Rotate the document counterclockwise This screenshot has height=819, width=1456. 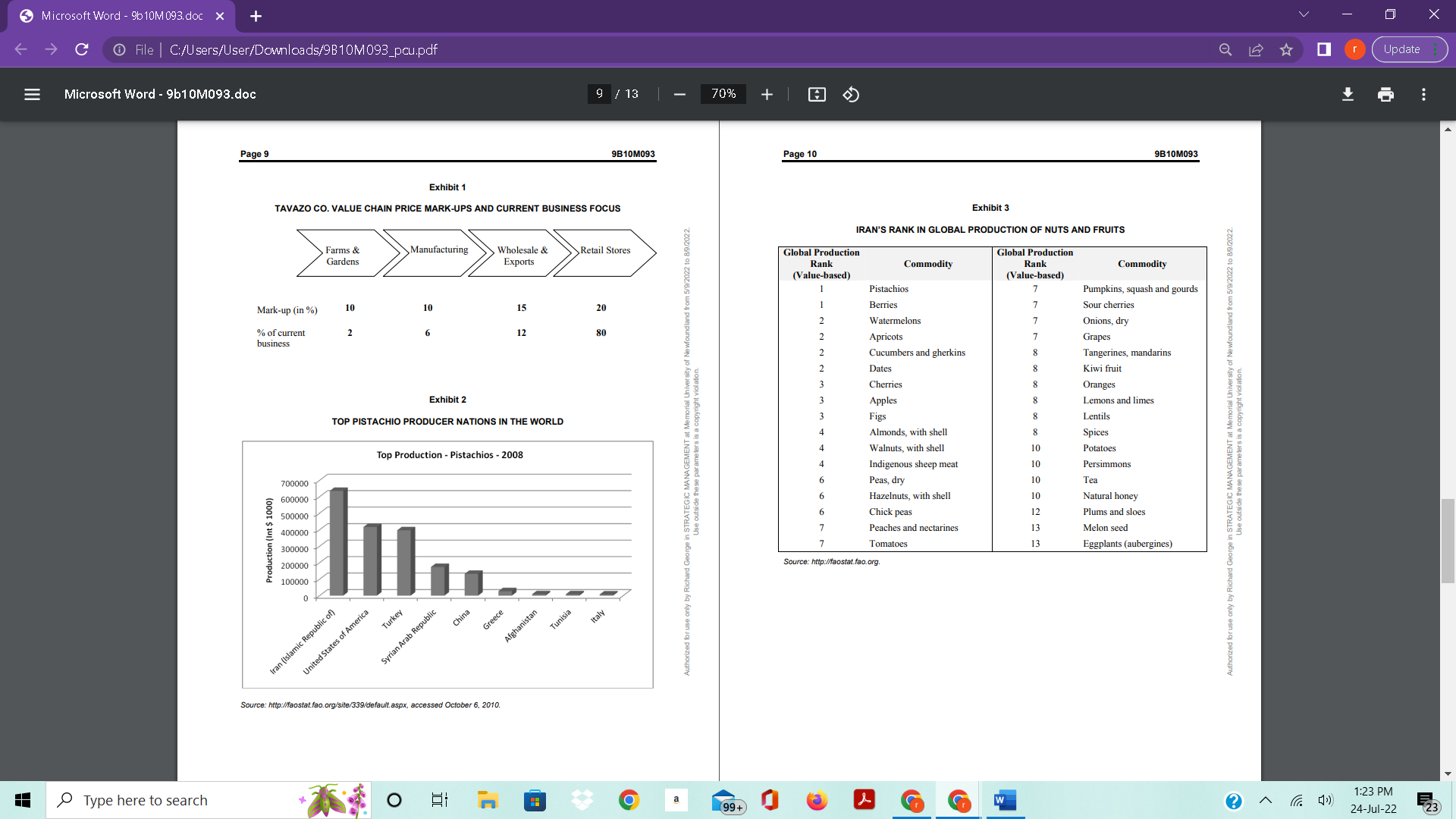tap(851, 94)
